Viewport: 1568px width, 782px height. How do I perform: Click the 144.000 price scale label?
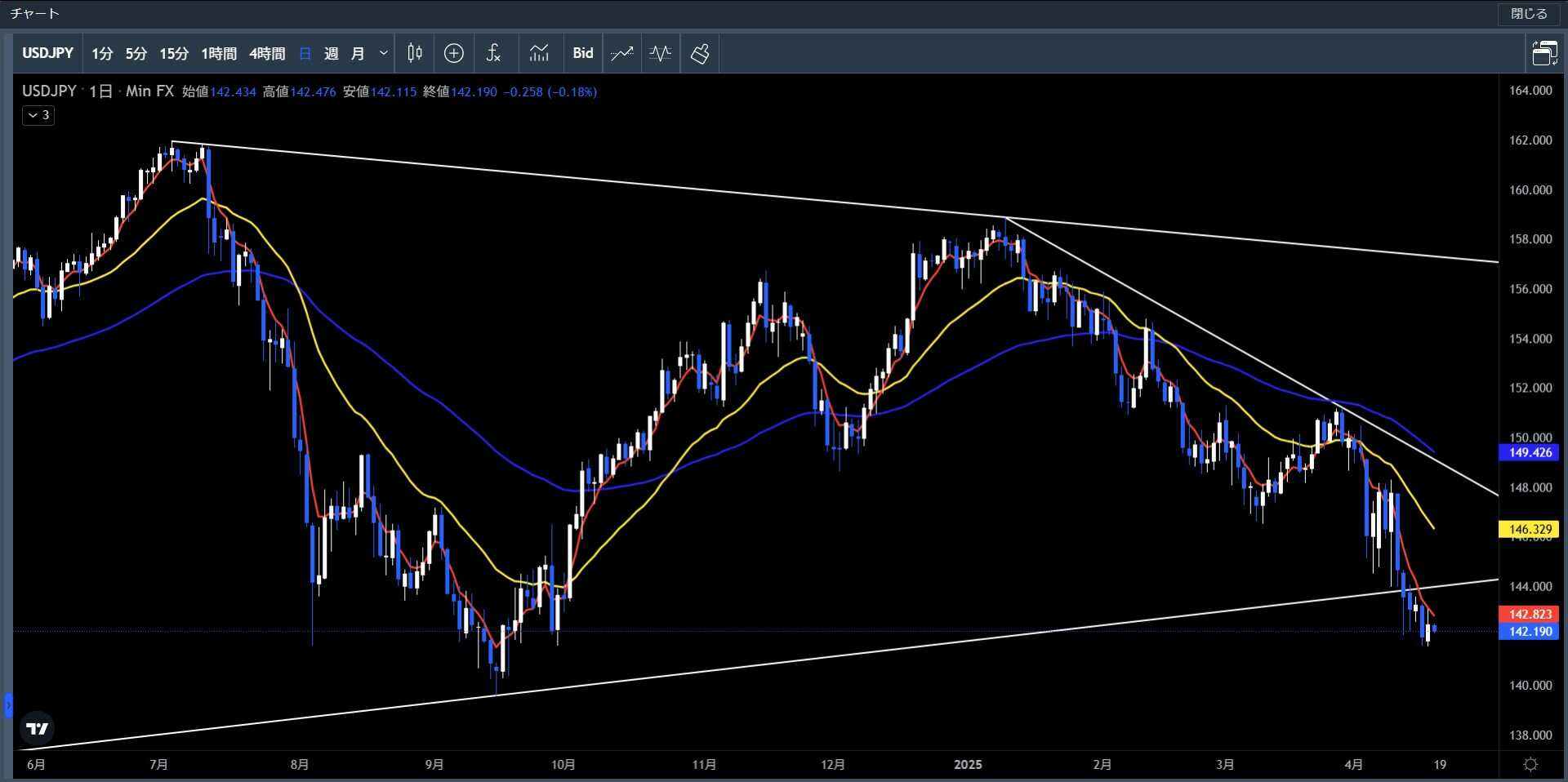(1530, 586)
